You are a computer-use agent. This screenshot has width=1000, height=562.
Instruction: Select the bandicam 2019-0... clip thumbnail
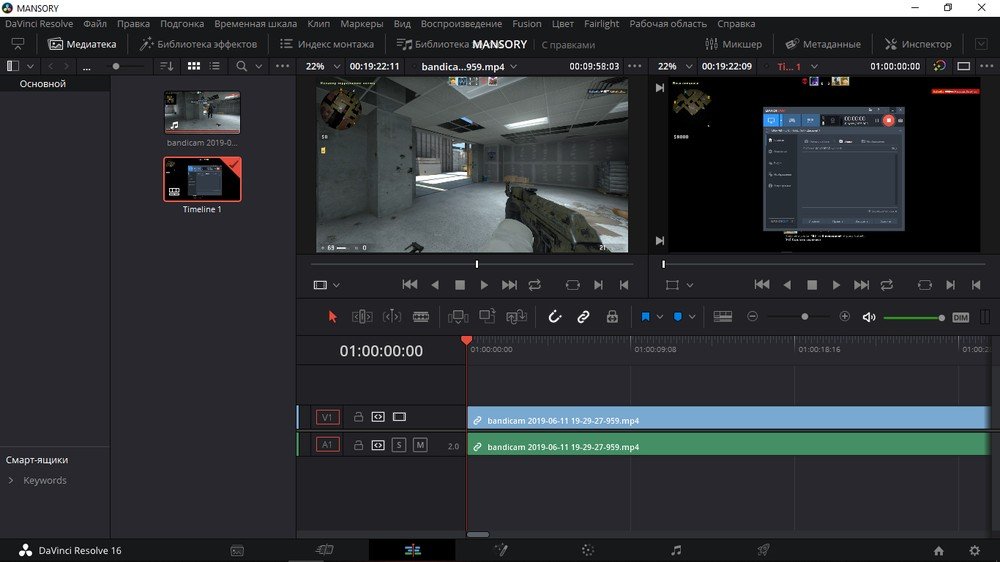coord(202,112)
